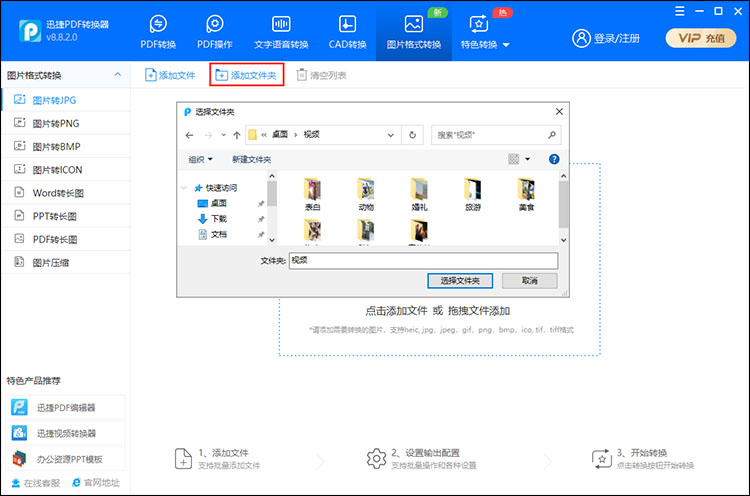Select 快速访问 in the navigation tree
The width and height of the screenshot is (750, 496).
coord(216,188)
